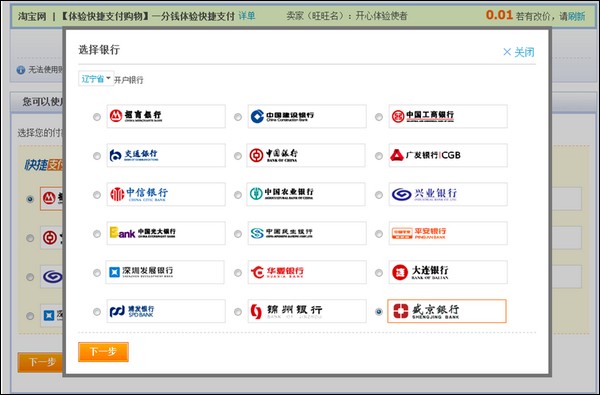Click the 中国工商银行 logo card
The height and width of the screenshot is (395, 600).
(448, 116)
